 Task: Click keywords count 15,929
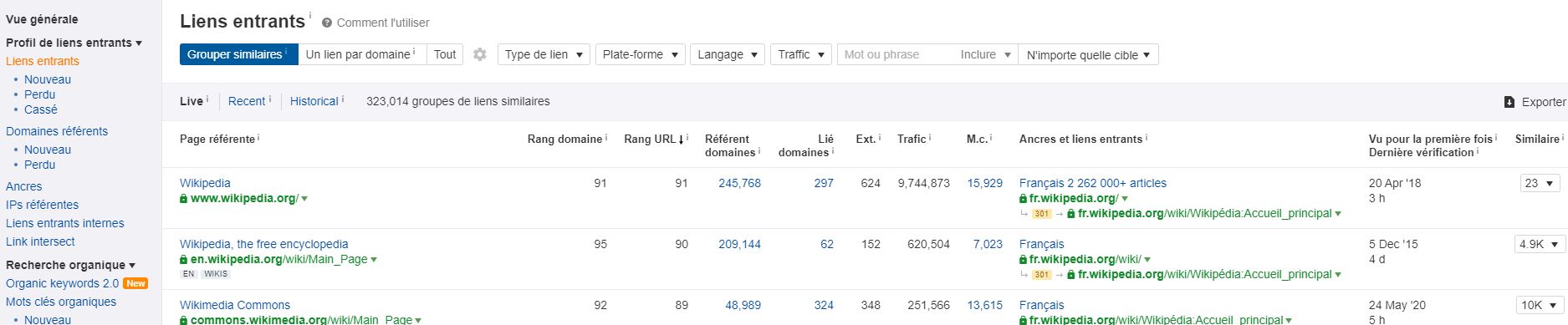[984, 183]
